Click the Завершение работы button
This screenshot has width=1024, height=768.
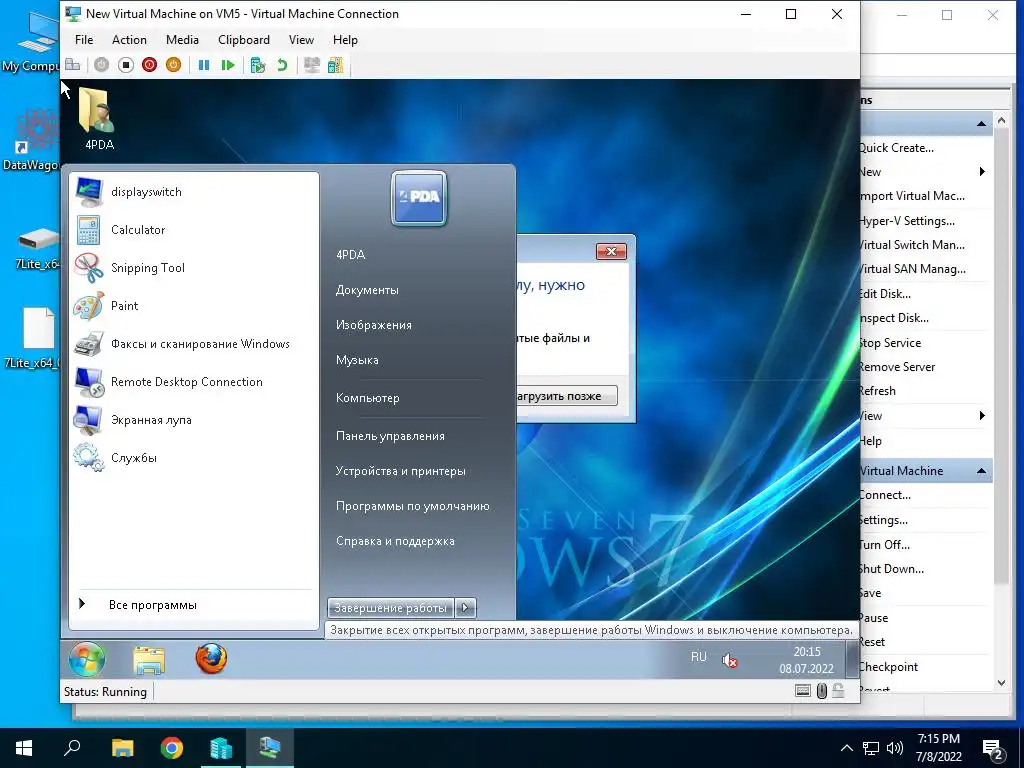click(391, 608)
